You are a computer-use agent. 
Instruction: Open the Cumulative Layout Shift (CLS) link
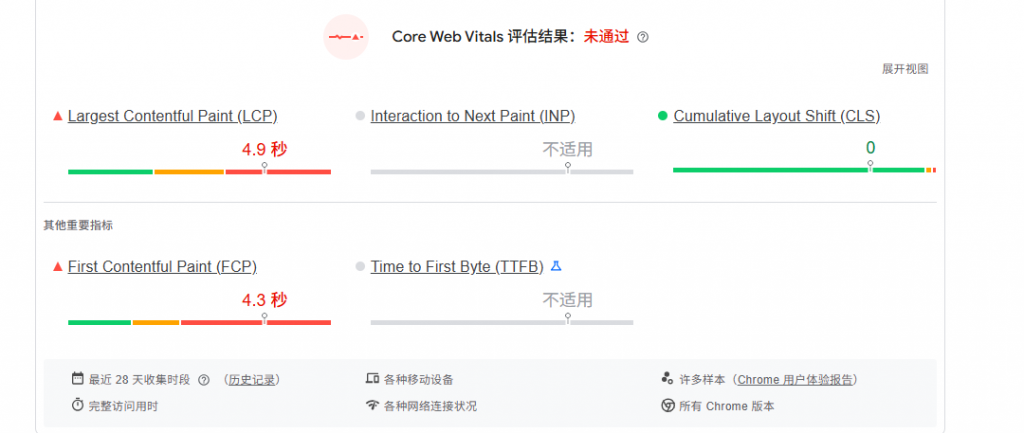point(776,116)
